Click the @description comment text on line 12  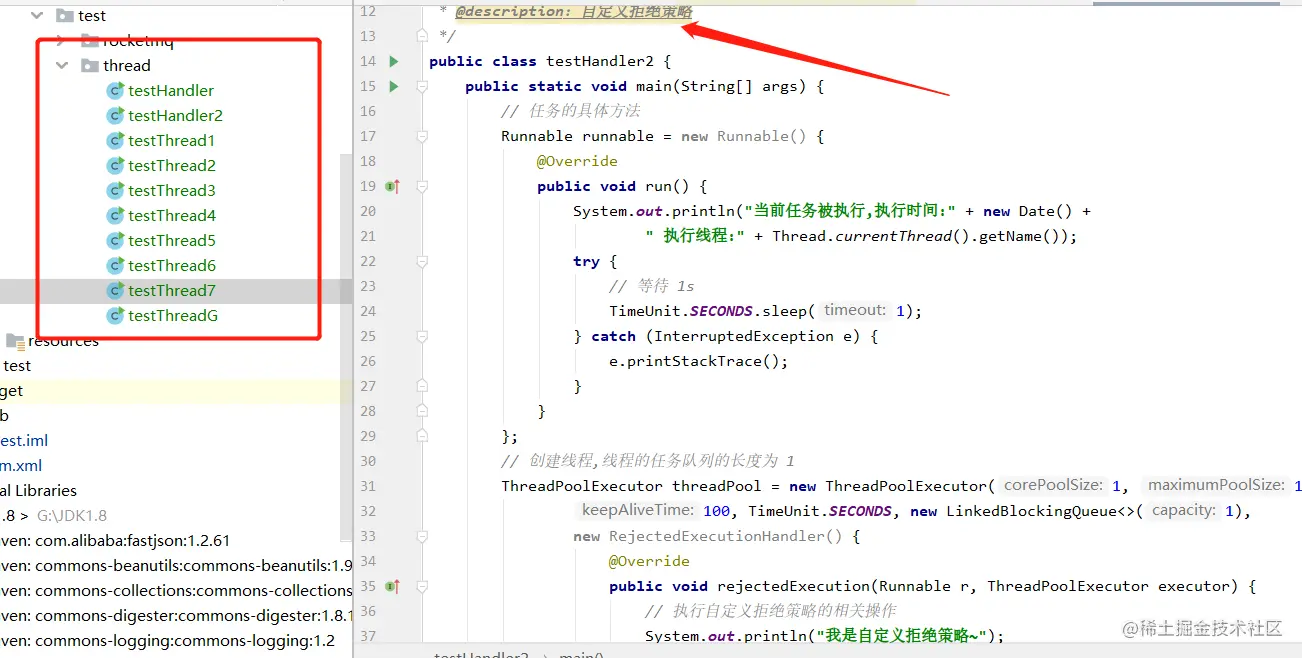pos(574,11)
